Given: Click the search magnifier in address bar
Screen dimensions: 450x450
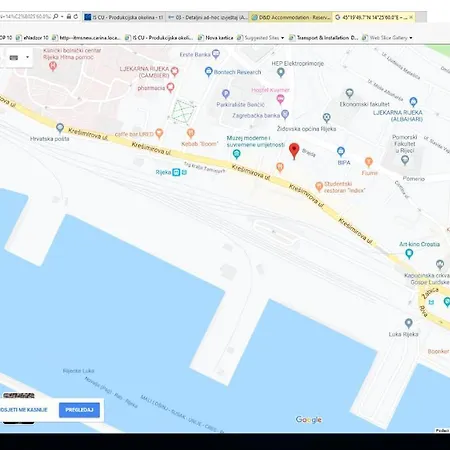Looking at the screenshot, I should coord(56,16).
